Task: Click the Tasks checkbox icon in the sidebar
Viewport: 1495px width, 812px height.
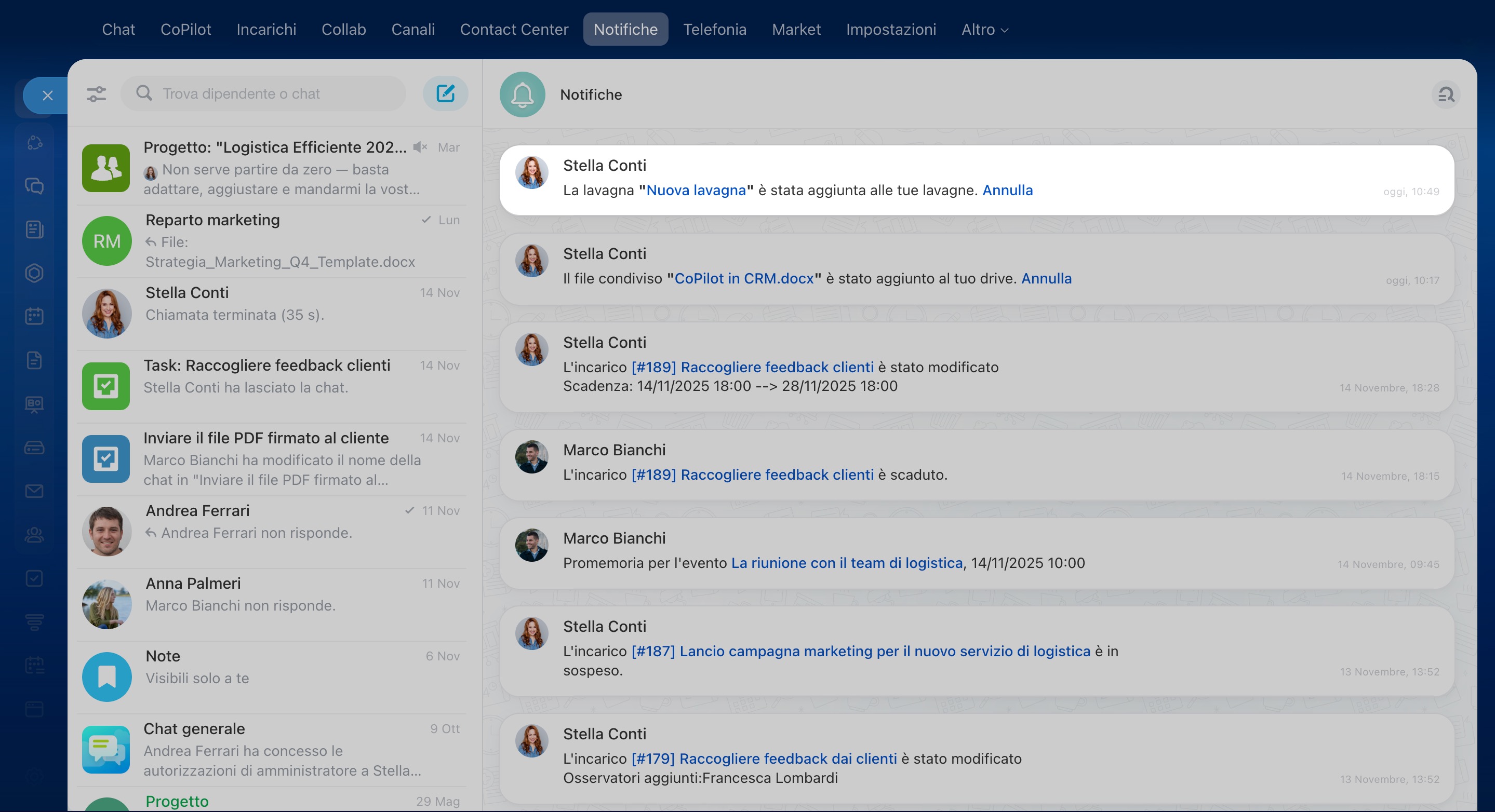Action: [34, 578]
